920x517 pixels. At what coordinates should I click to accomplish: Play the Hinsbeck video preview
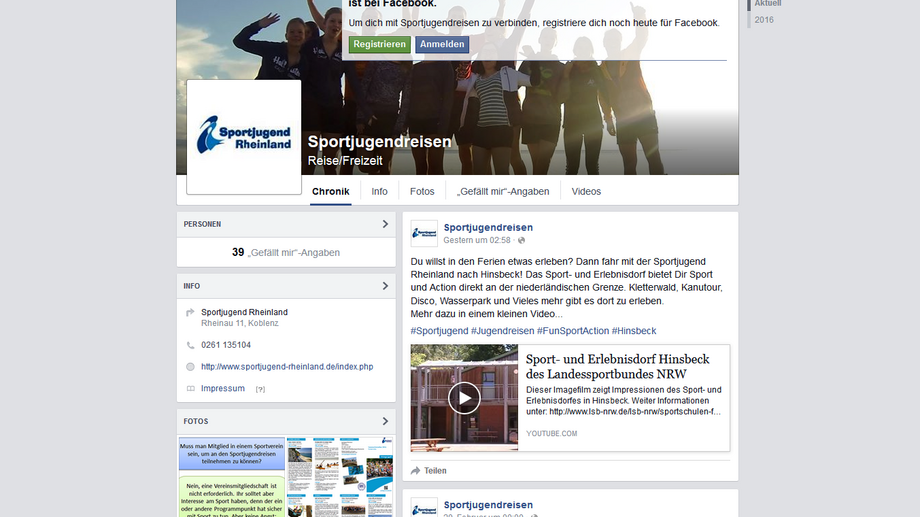pos(464,398)
